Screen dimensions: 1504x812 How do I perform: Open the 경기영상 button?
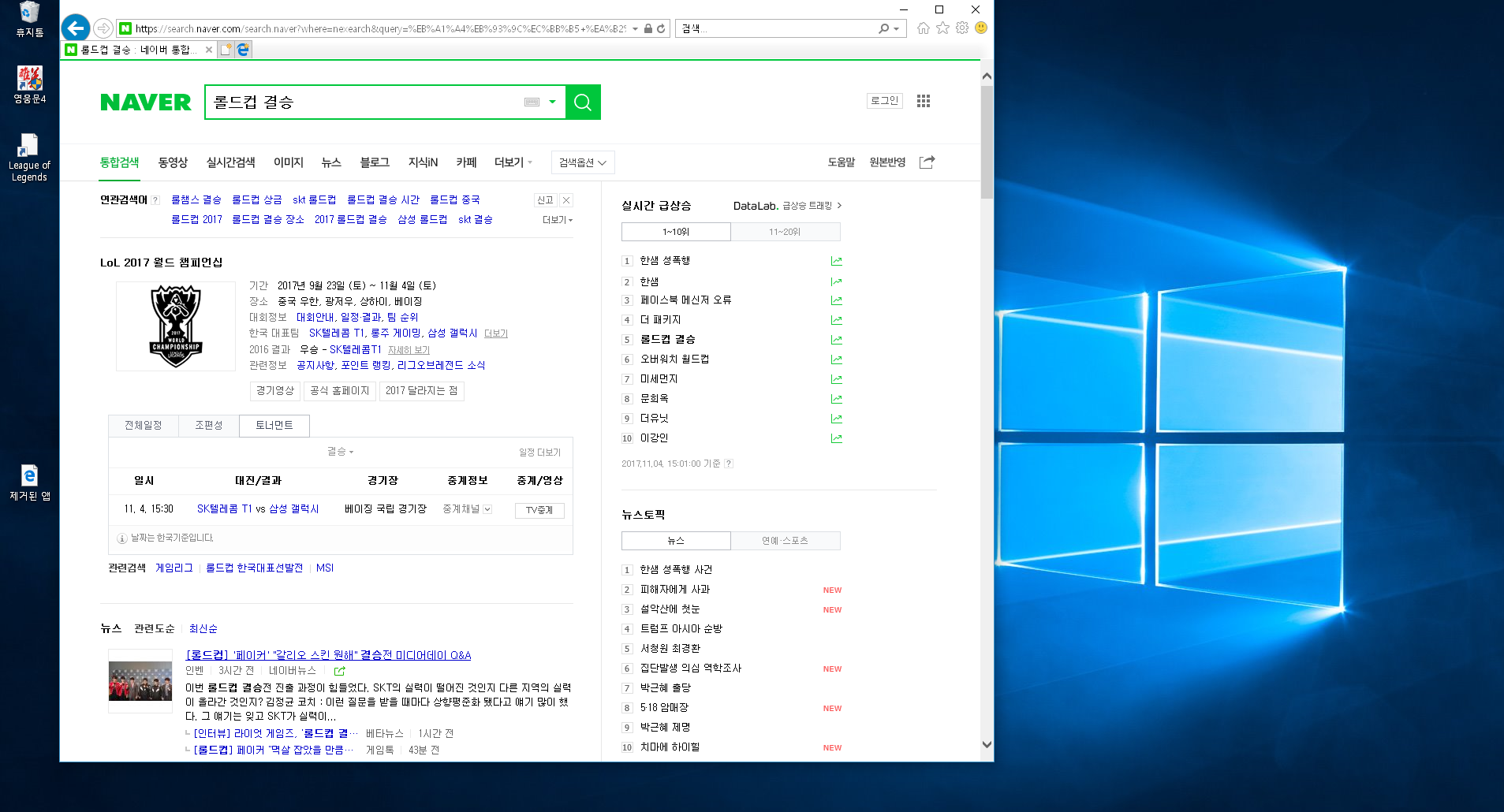tap(275, 391)
